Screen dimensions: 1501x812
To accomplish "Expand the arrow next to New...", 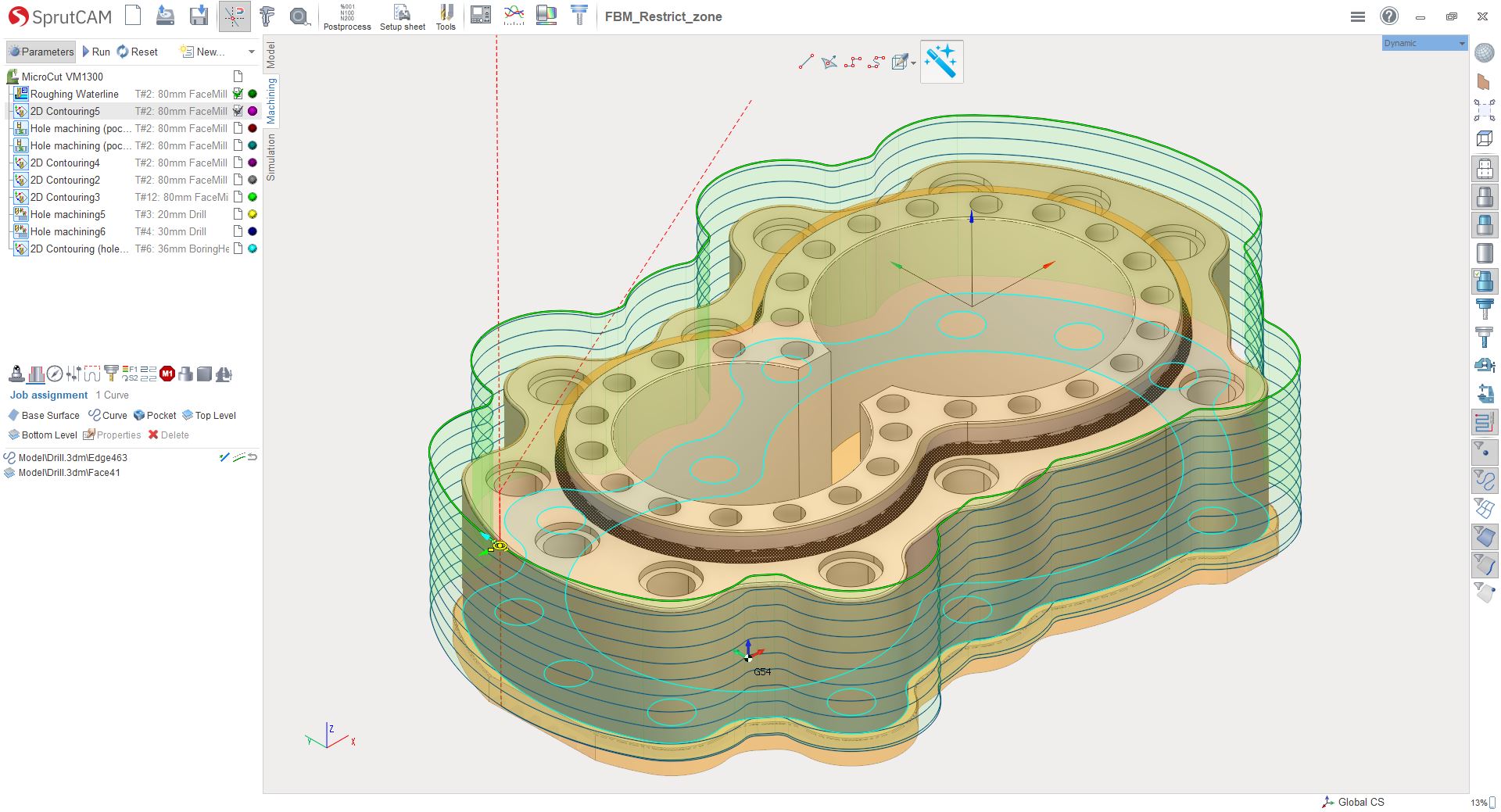I will click(251, 52).
